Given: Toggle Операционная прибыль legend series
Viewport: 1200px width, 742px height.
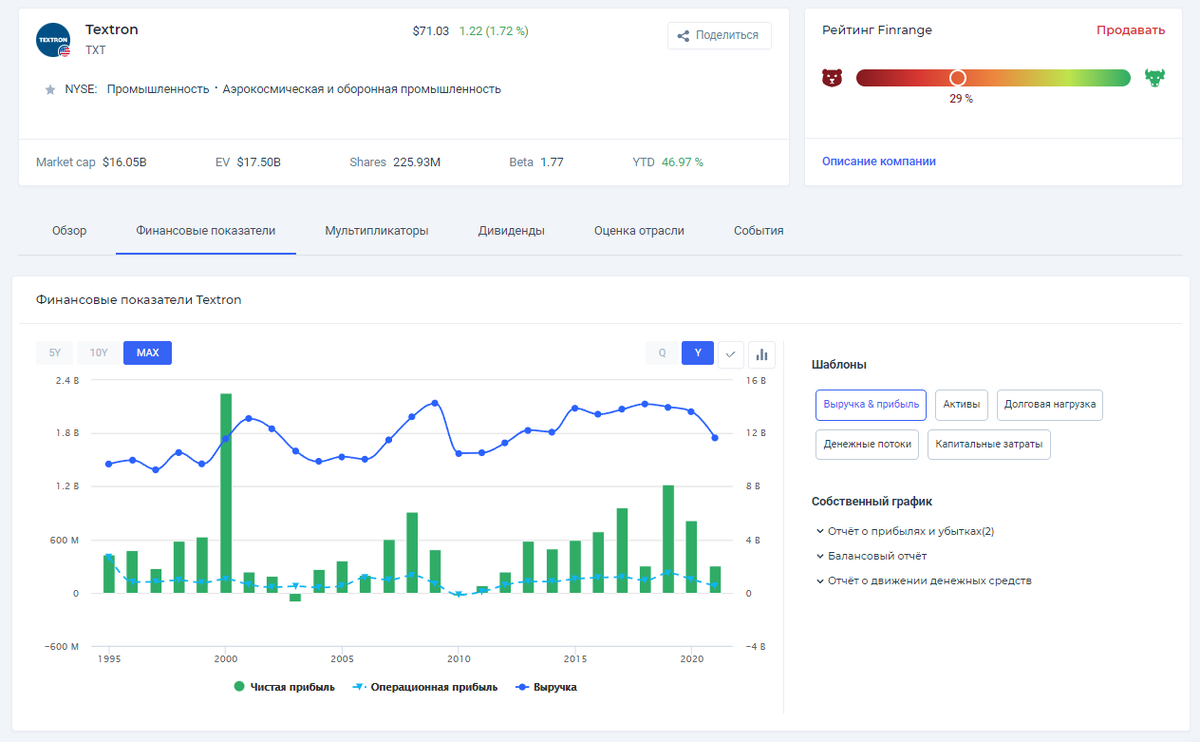Looking at the screenshot, I should coord(426,687).
